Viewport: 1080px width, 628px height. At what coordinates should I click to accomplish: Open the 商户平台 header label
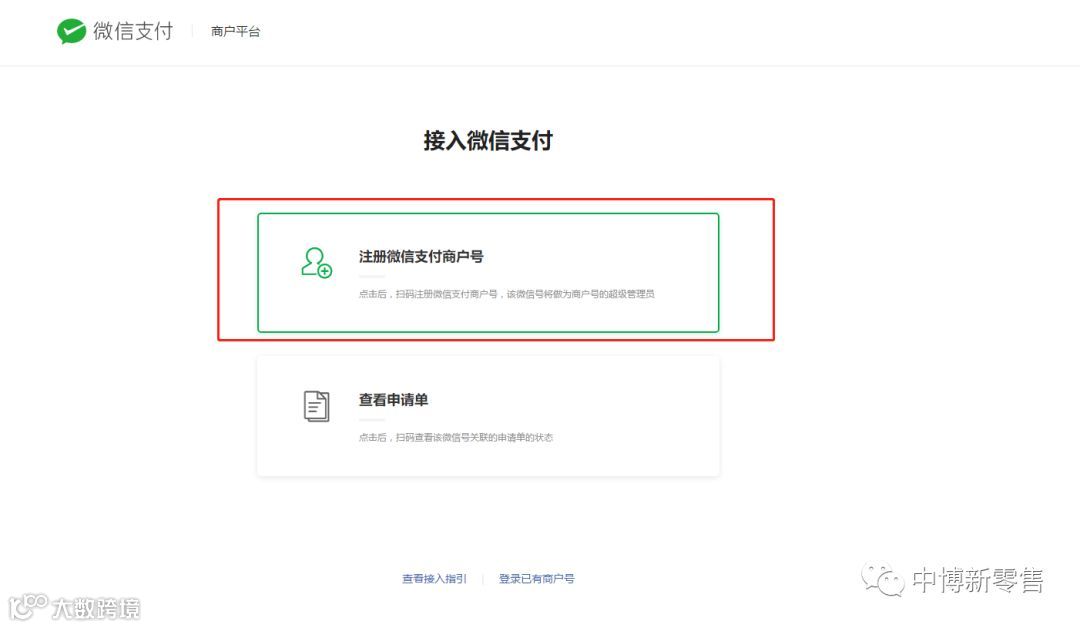pyautogui.click(x=236, y=32)
